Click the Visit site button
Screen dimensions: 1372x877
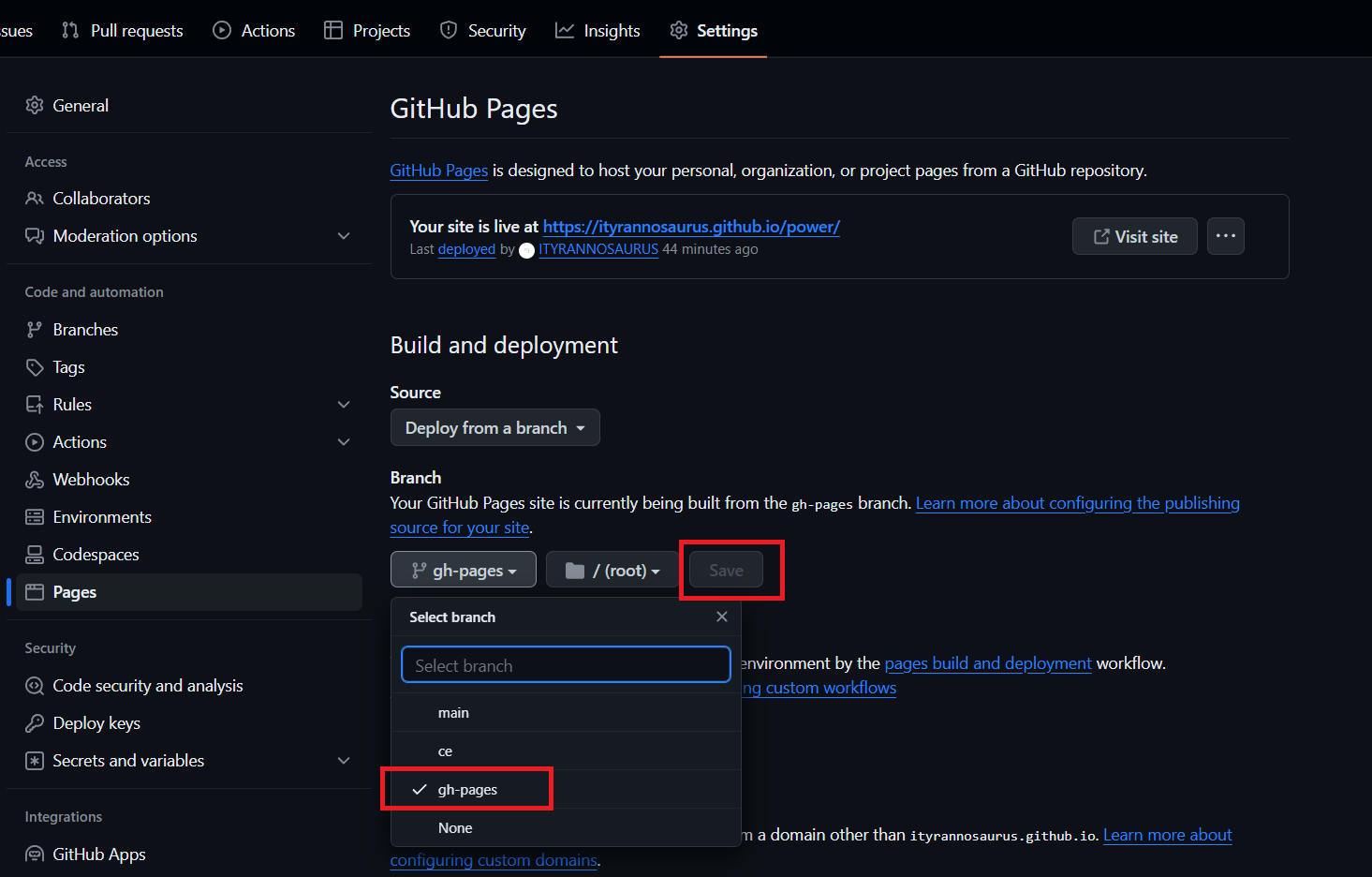click(x=1135, y=236)
